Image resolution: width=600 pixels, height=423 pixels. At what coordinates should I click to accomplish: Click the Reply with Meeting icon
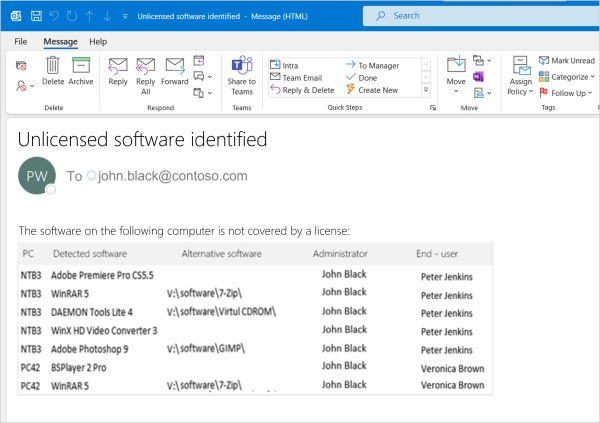click(x=199, y=60)
